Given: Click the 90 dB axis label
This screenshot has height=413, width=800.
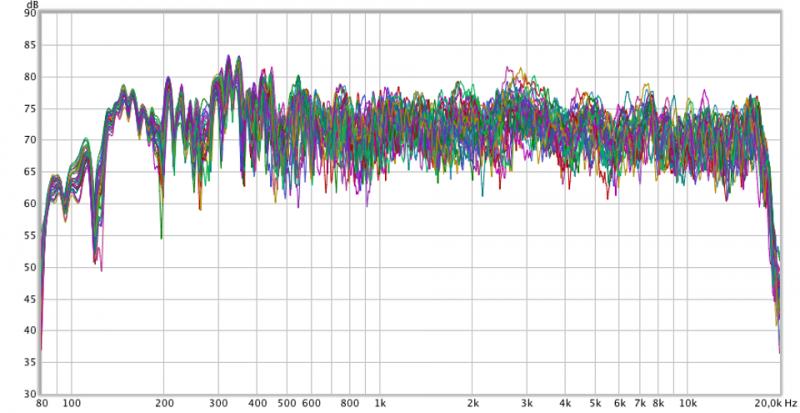Looking at the screenshot, I should coord(30,13).
